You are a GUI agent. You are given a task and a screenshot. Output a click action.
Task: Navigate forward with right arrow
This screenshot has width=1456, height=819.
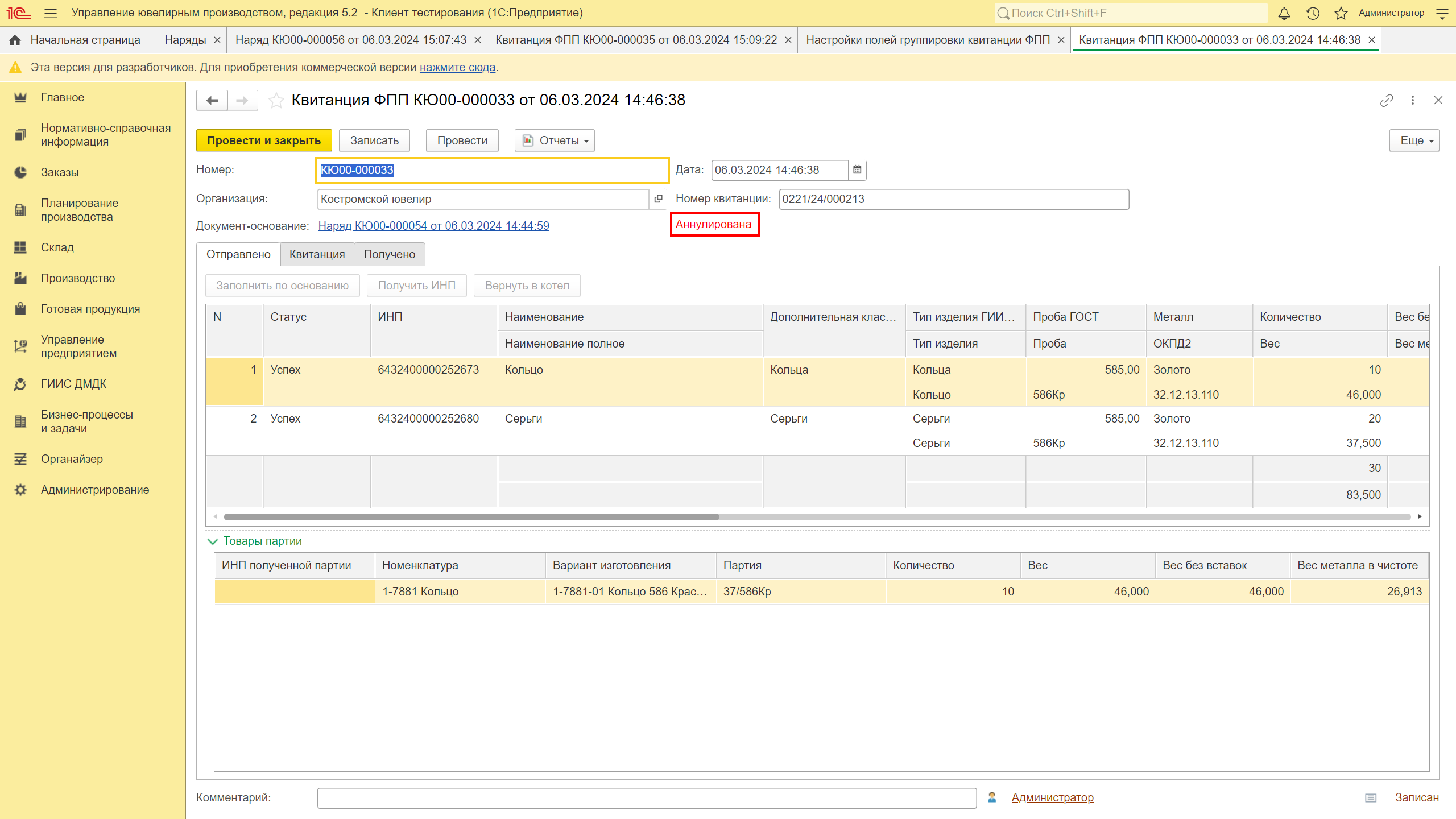tap(243, 101)
